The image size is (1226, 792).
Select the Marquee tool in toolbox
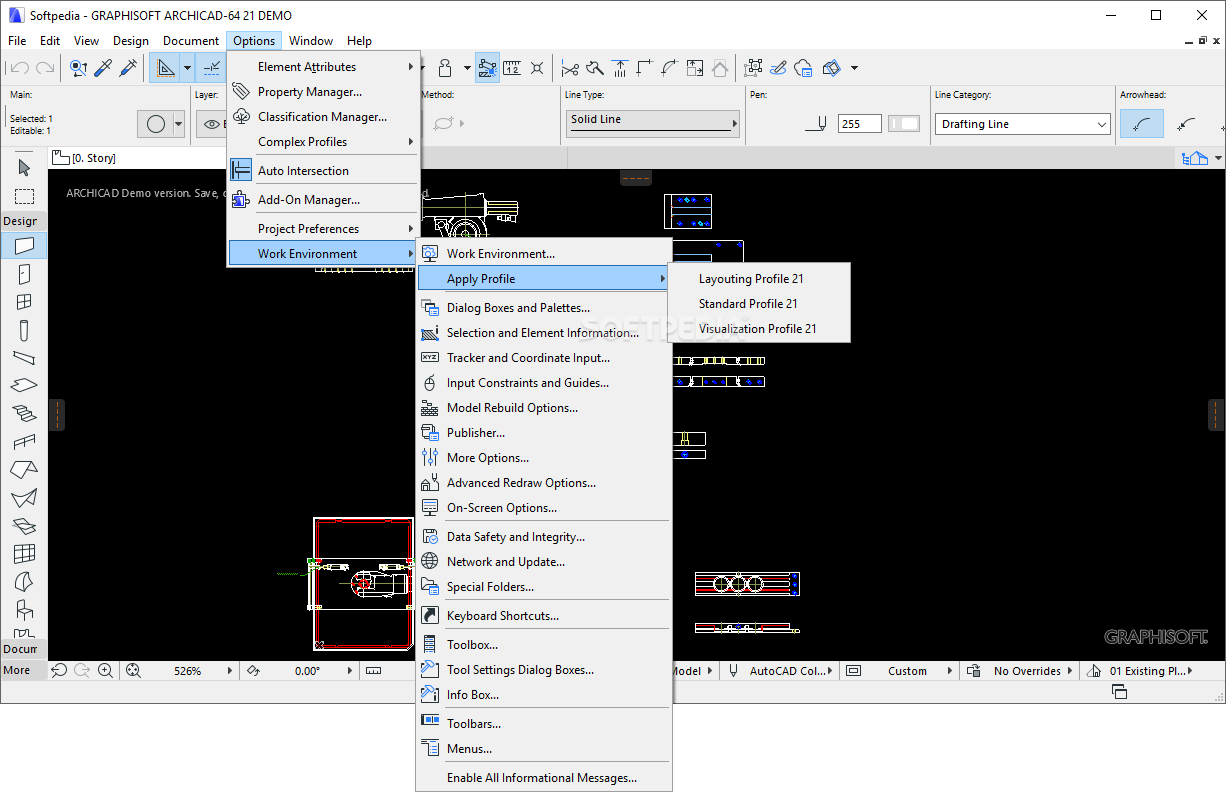(x=24, y=196)
